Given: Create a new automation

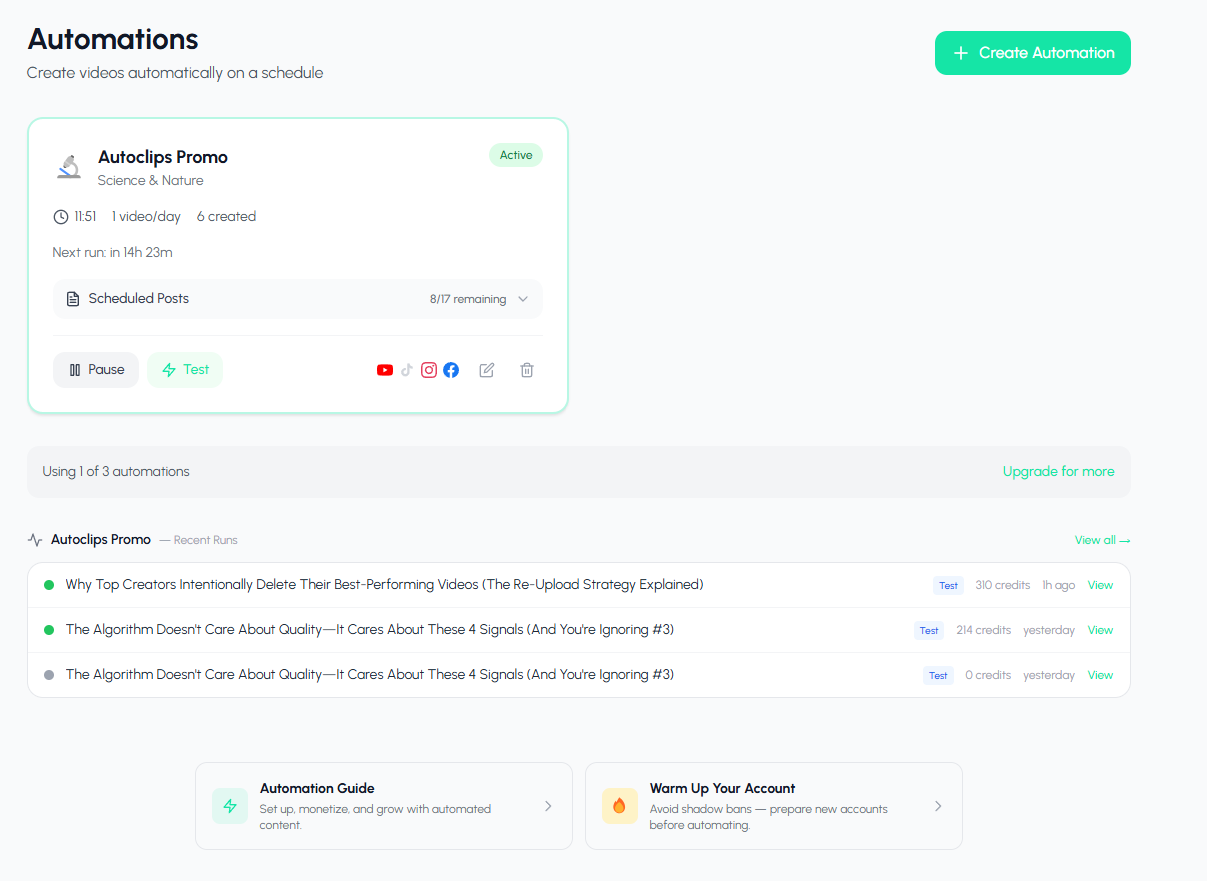Looking at the screenshot, I should point(1032,53).
